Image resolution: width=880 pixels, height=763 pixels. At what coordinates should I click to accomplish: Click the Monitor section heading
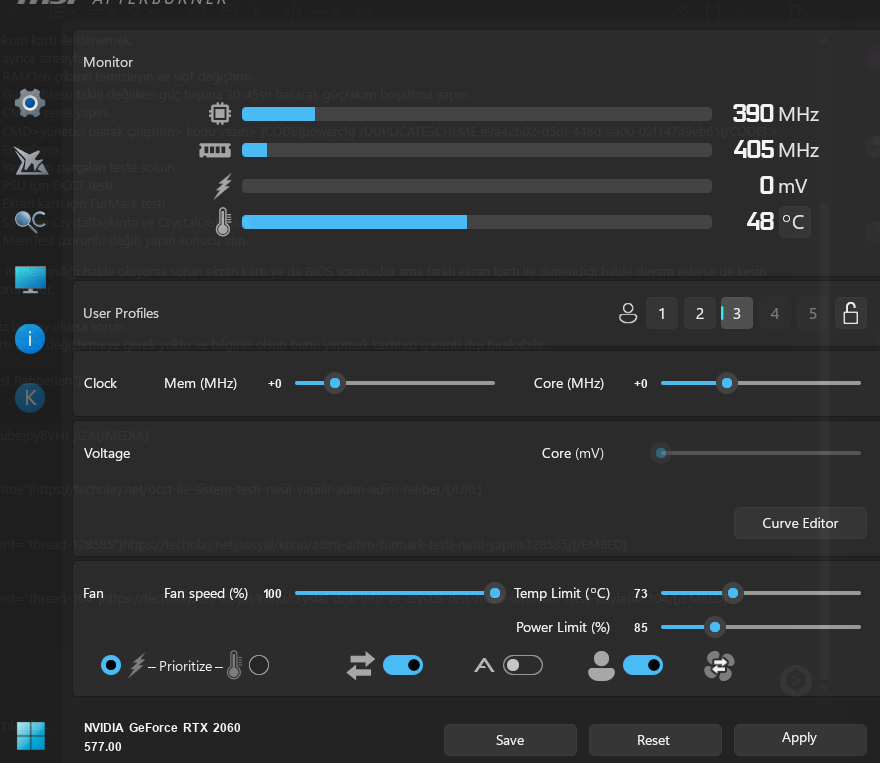point(108,62)
